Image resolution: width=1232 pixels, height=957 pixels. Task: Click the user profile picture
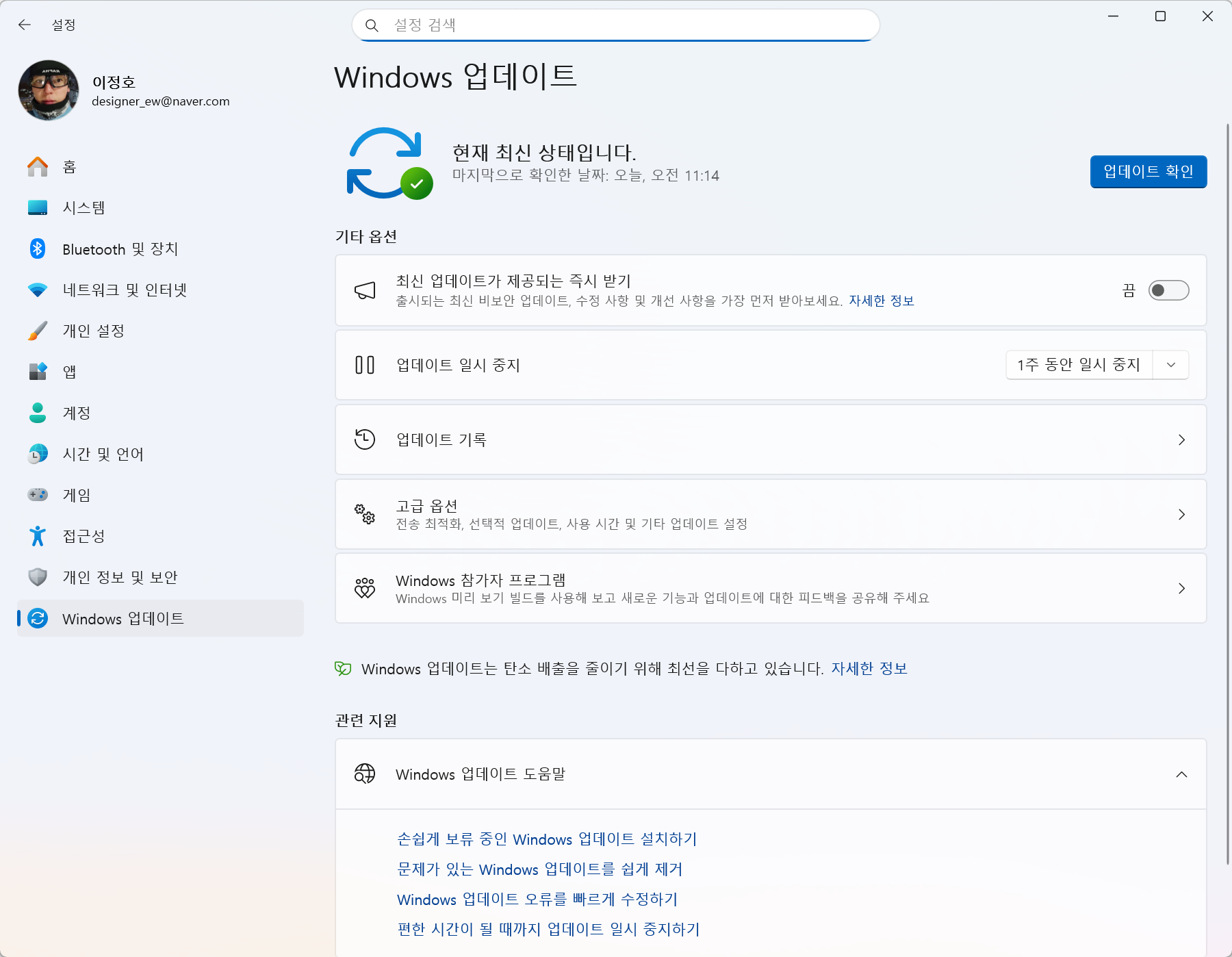pyautogui.click(x=49, y=90)
